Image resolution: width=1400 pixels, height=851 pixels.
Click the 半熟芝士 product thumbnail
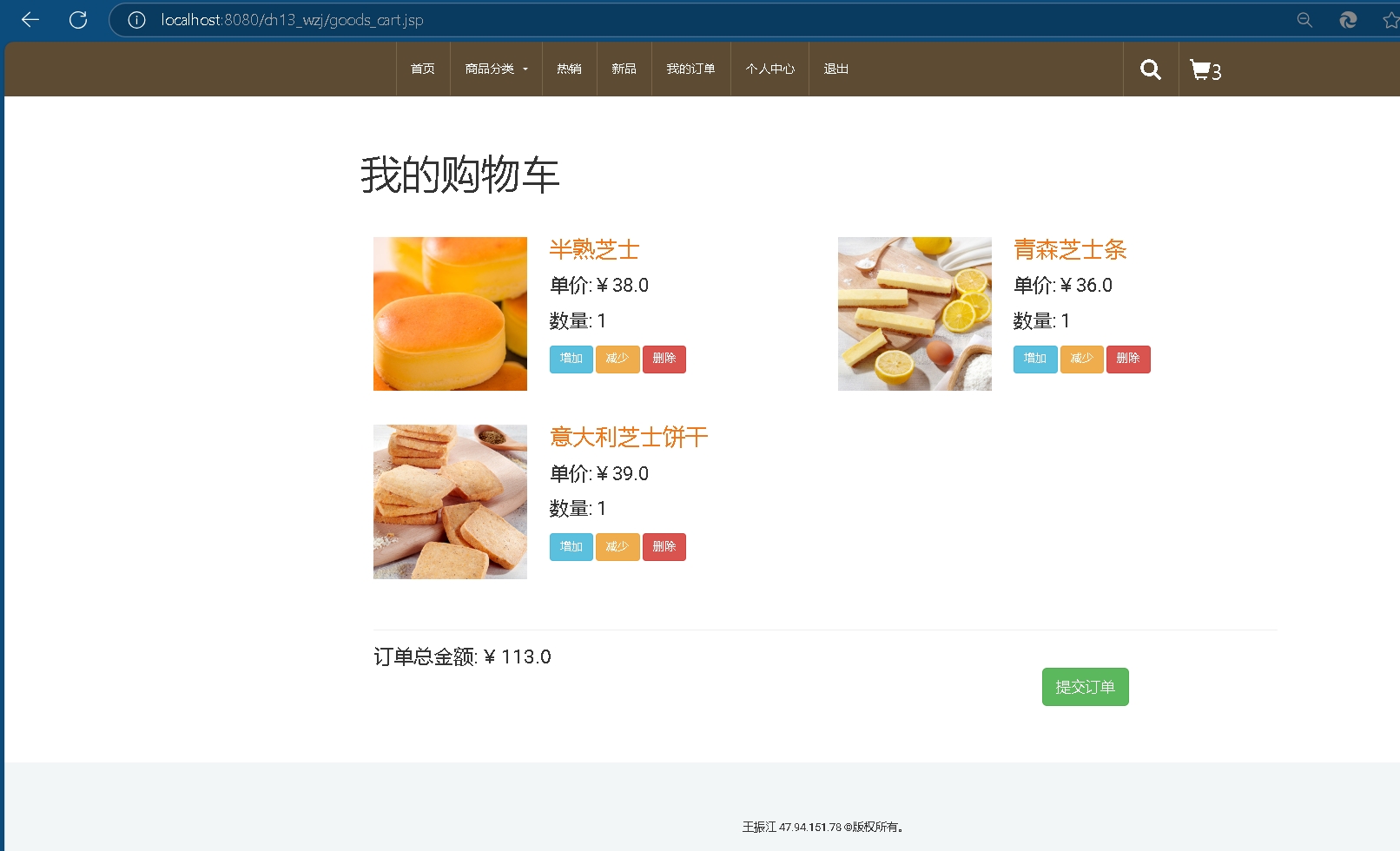point(450,313)
